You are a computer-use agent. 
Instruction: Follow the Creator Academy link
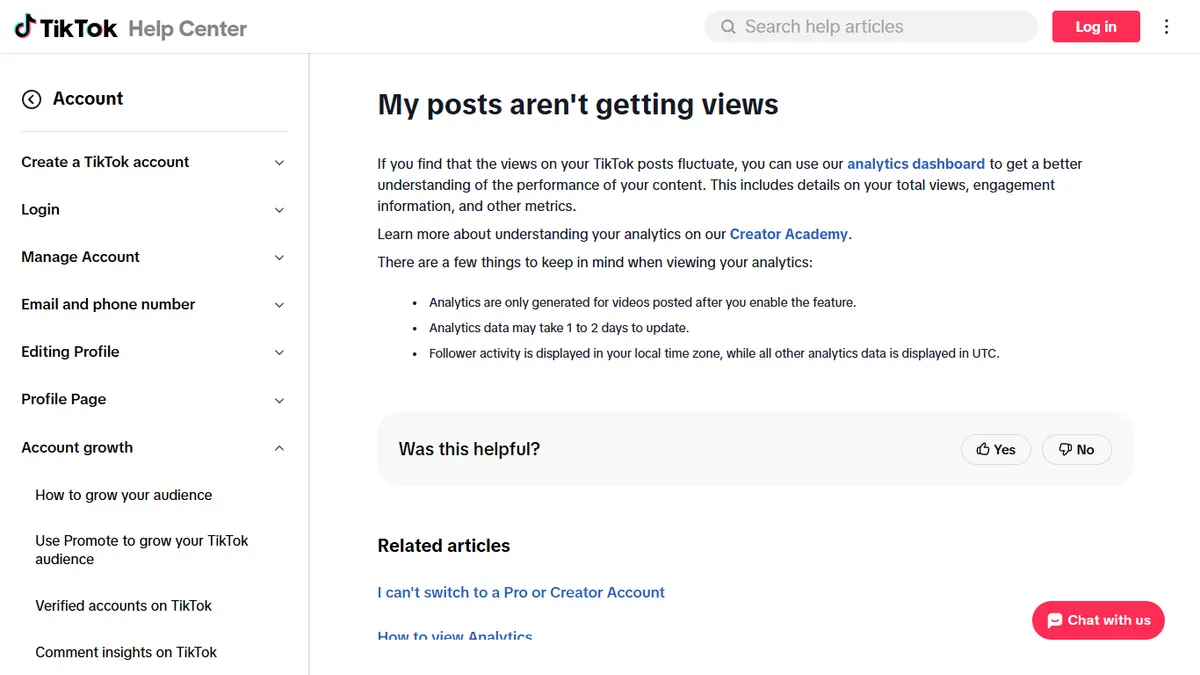(789, 234)
